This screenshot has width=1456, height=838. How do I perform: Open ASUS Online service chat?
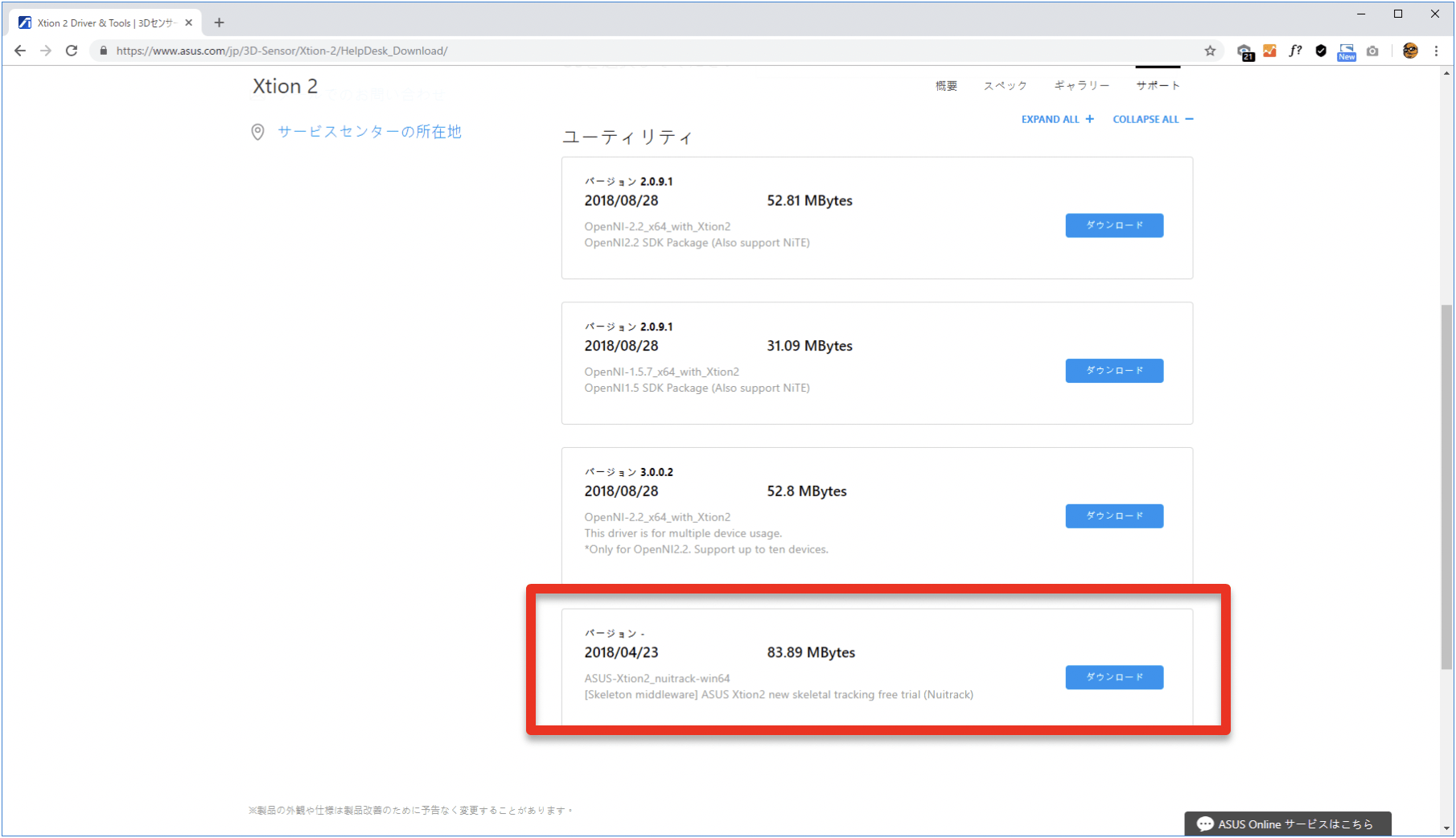(x=1288, y=824)
